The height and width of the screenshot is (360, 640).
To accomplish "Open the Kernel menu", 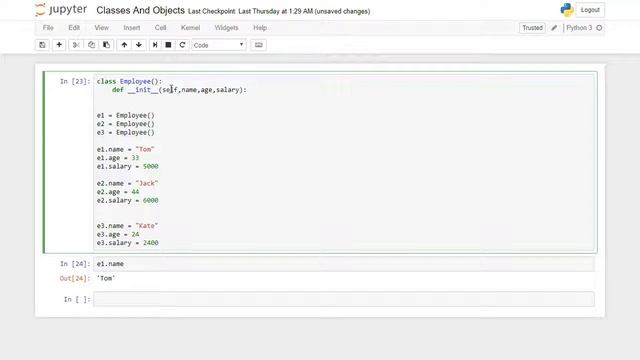I will pos(190,28).
